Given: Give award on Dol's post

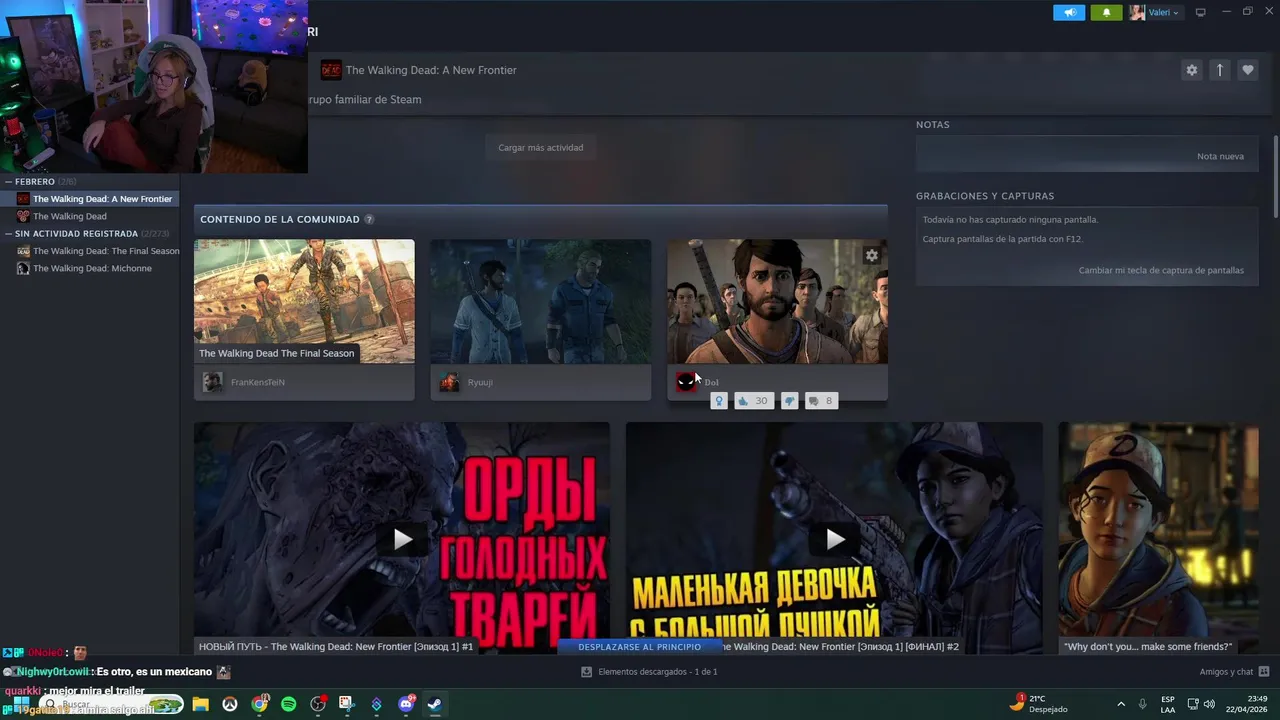Looking at the screenshot, I should point(718,401).
